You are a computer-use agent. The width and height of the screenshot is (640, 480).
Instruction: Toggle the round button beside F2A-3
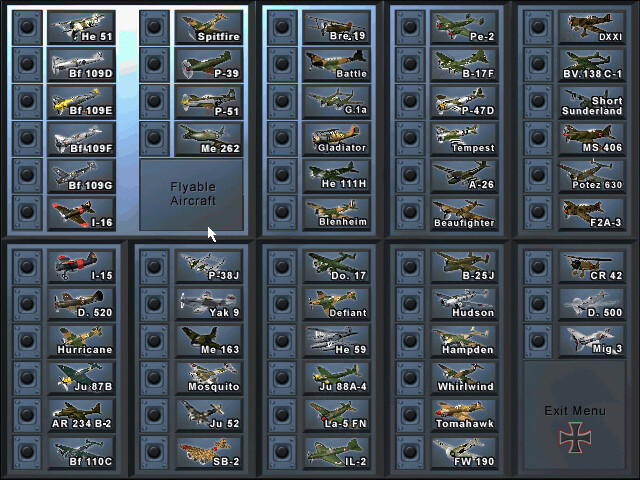click(x=538, y=213)
